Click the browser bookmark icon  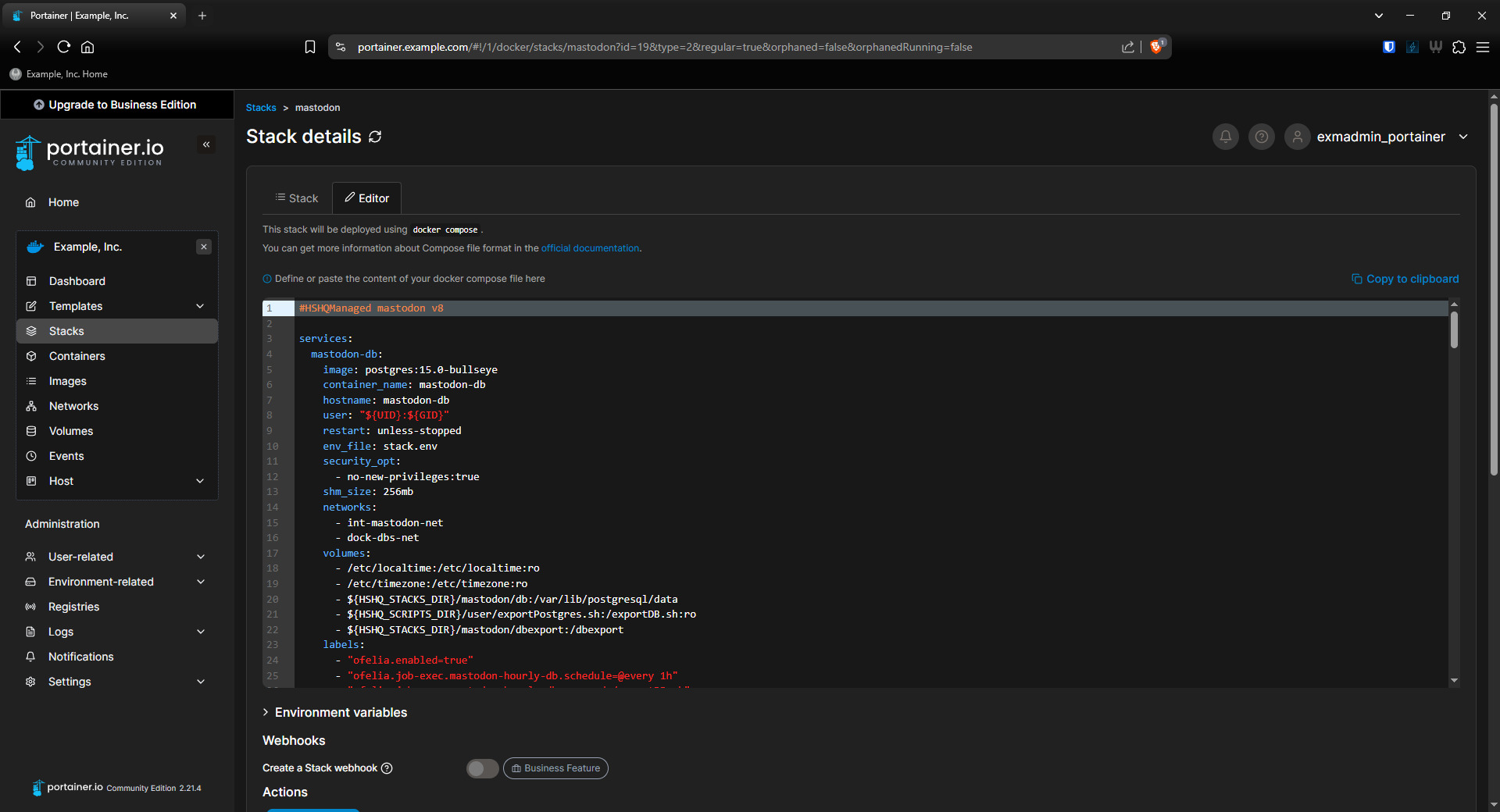(310, 47)
